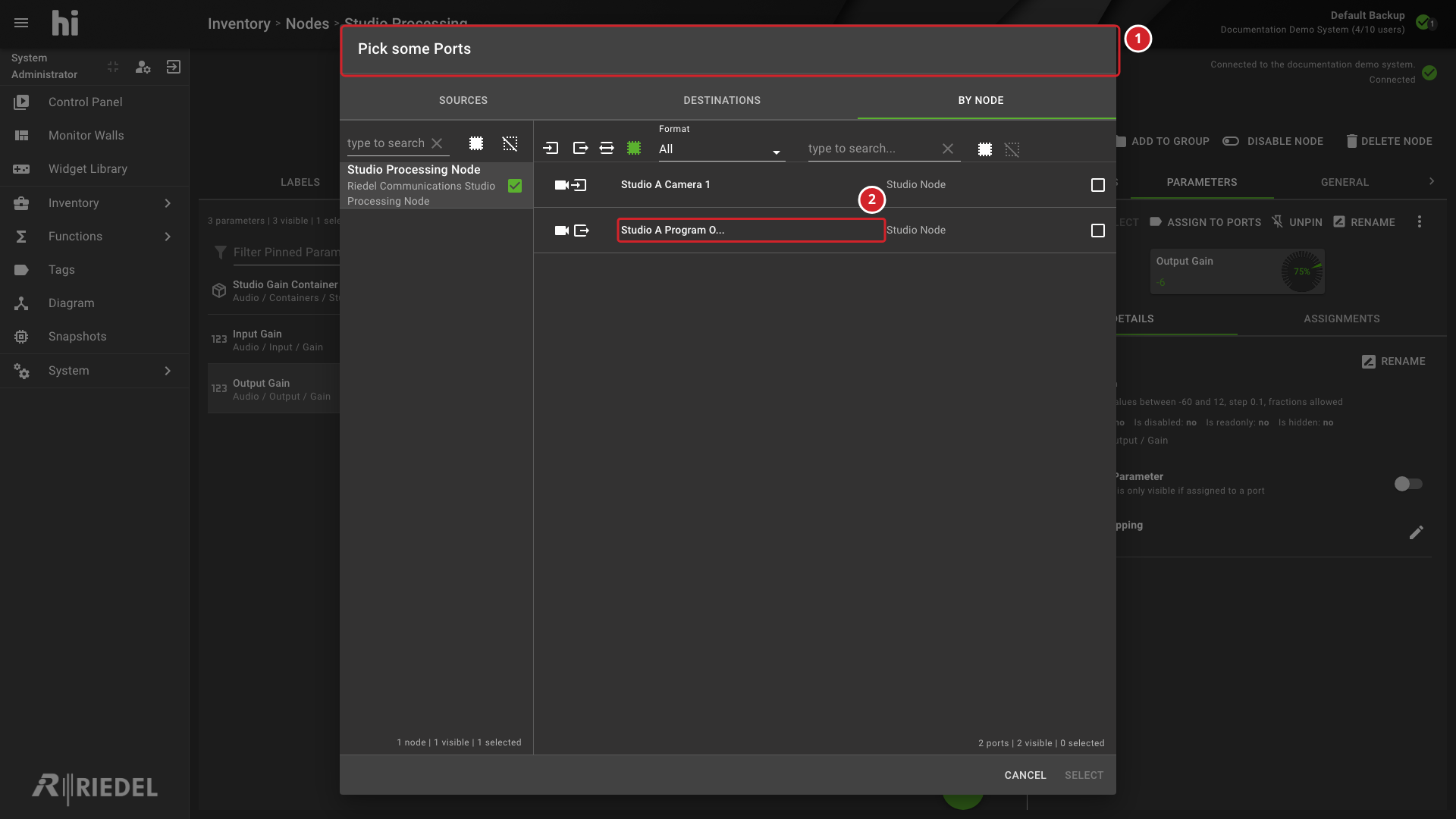Expand the System sidebar section

tap(94, 371)
